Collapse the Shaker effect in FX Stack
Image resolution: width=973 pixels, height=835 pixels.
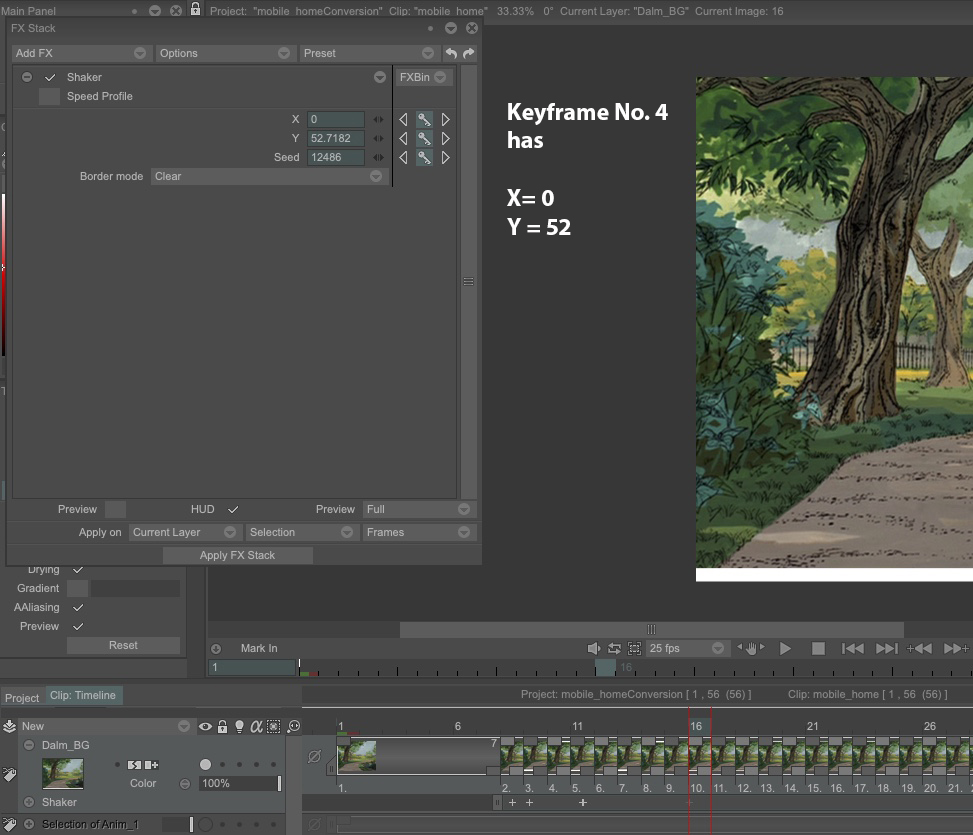pos(27,77)
